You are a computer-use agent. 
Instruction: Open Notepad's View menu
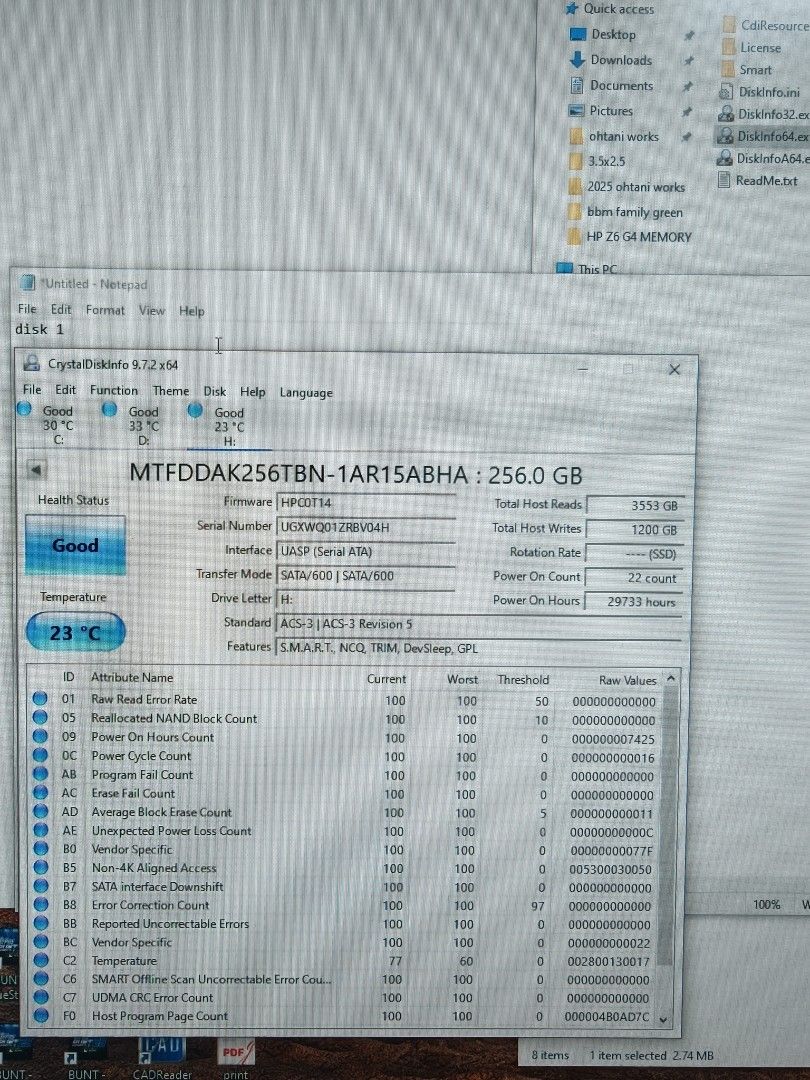pyautogui.click(x=152, y=311)
